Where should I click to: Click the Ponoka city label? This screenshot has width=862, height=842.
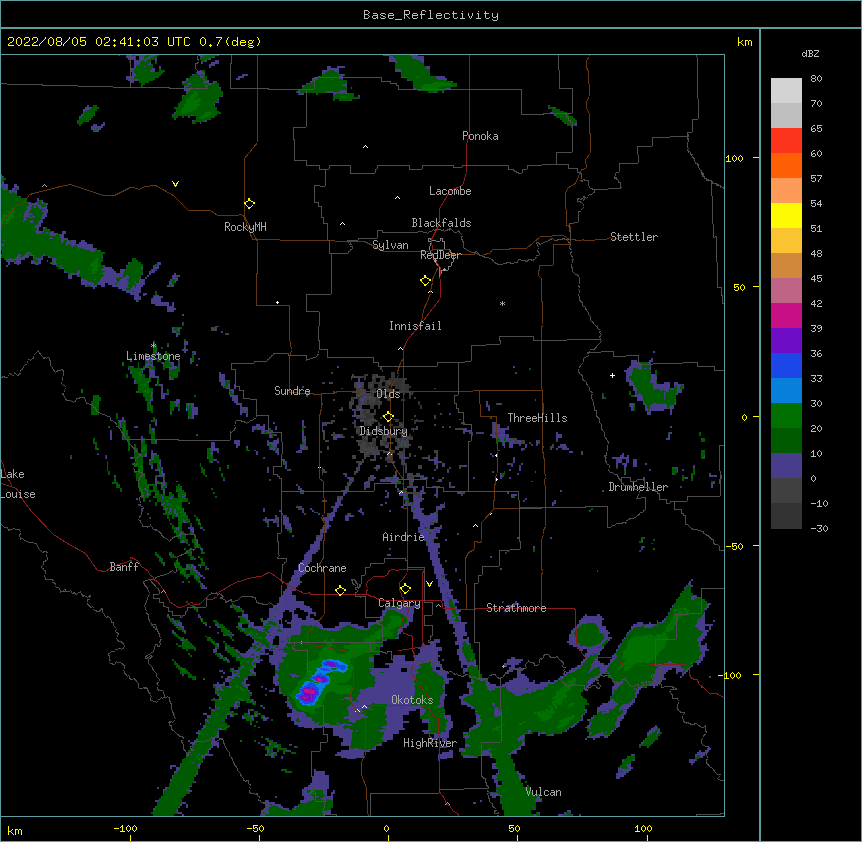480,136
